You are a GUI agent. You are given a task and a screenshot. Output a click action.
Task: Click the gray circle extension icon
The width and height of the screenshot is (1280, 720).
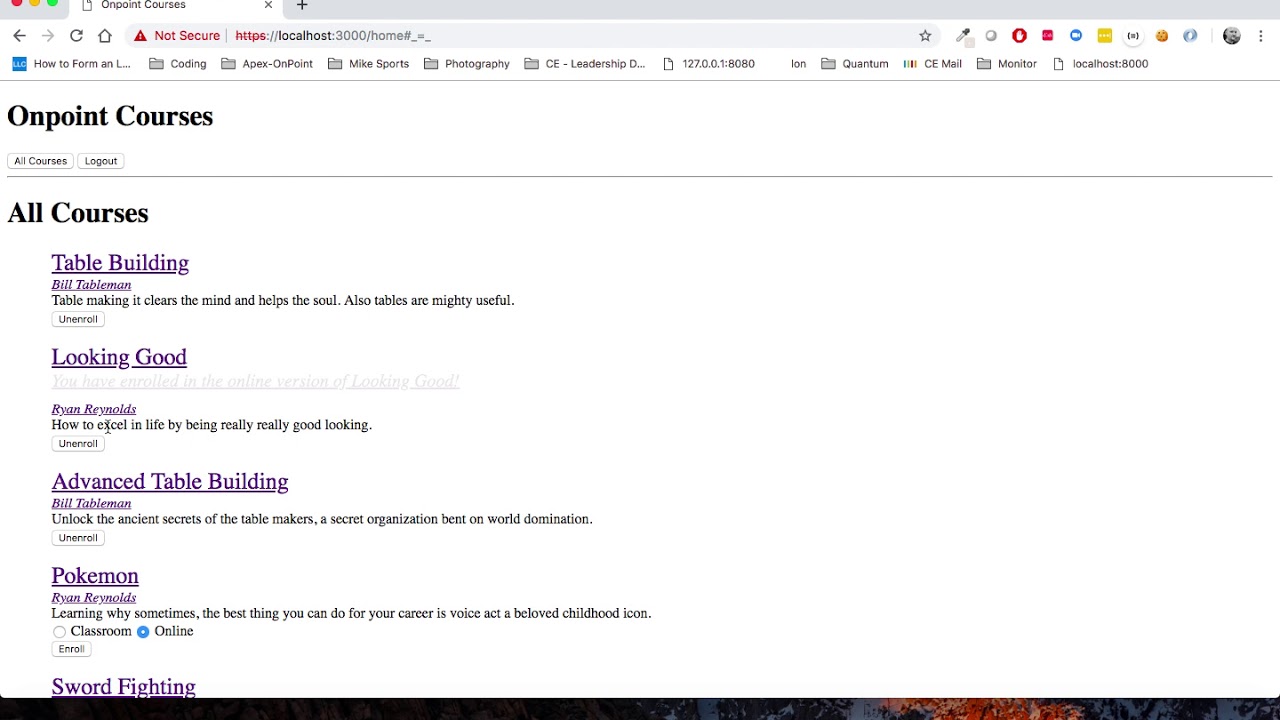click(x=991, y=36)
